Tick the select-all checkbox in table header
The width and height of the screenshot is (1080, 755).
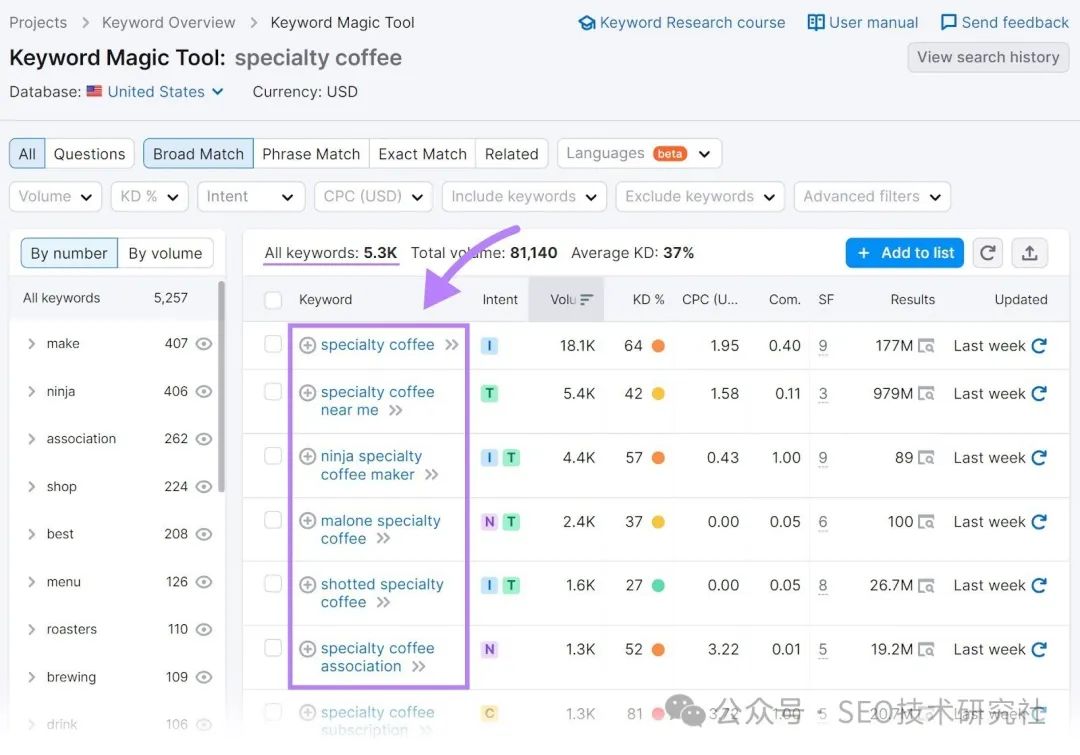point(273,299)
